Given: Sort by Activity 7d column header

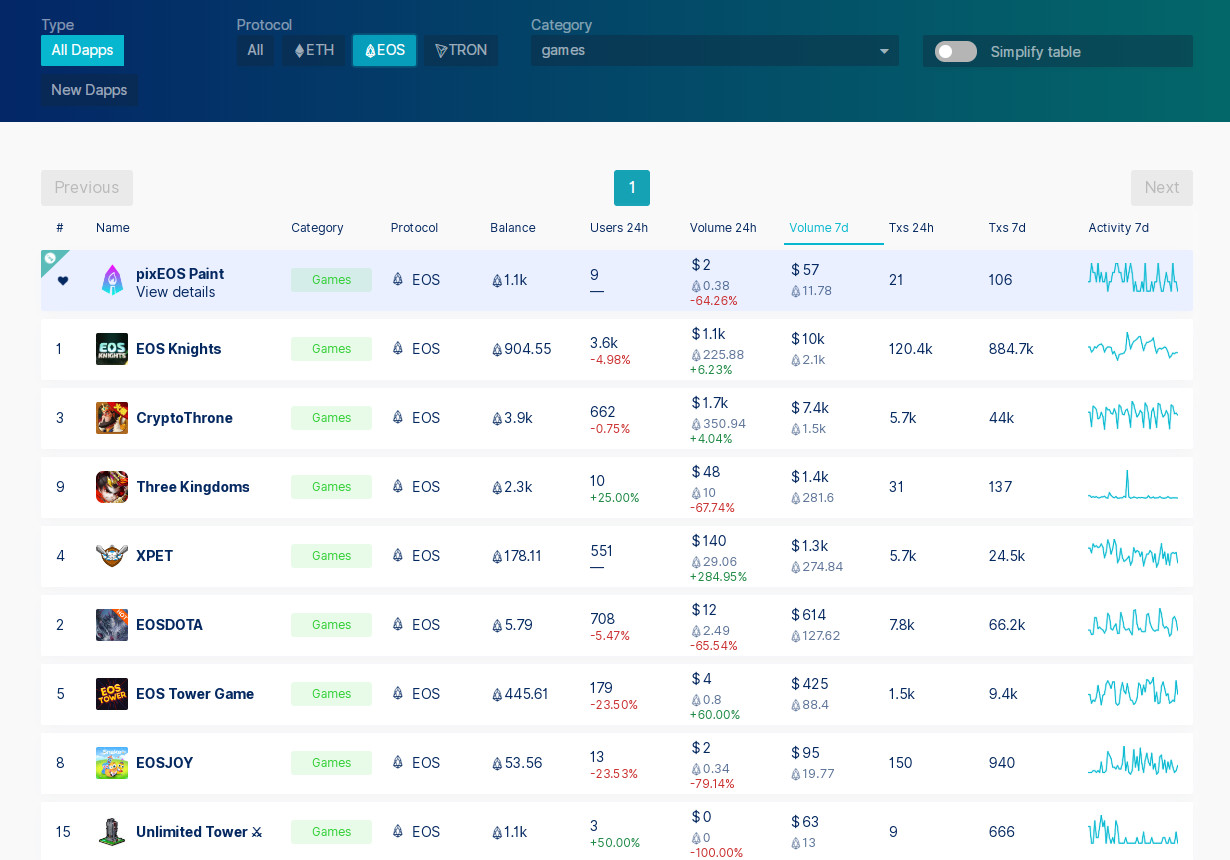Looking at the screenshot, I should [x=1118, y=228].
